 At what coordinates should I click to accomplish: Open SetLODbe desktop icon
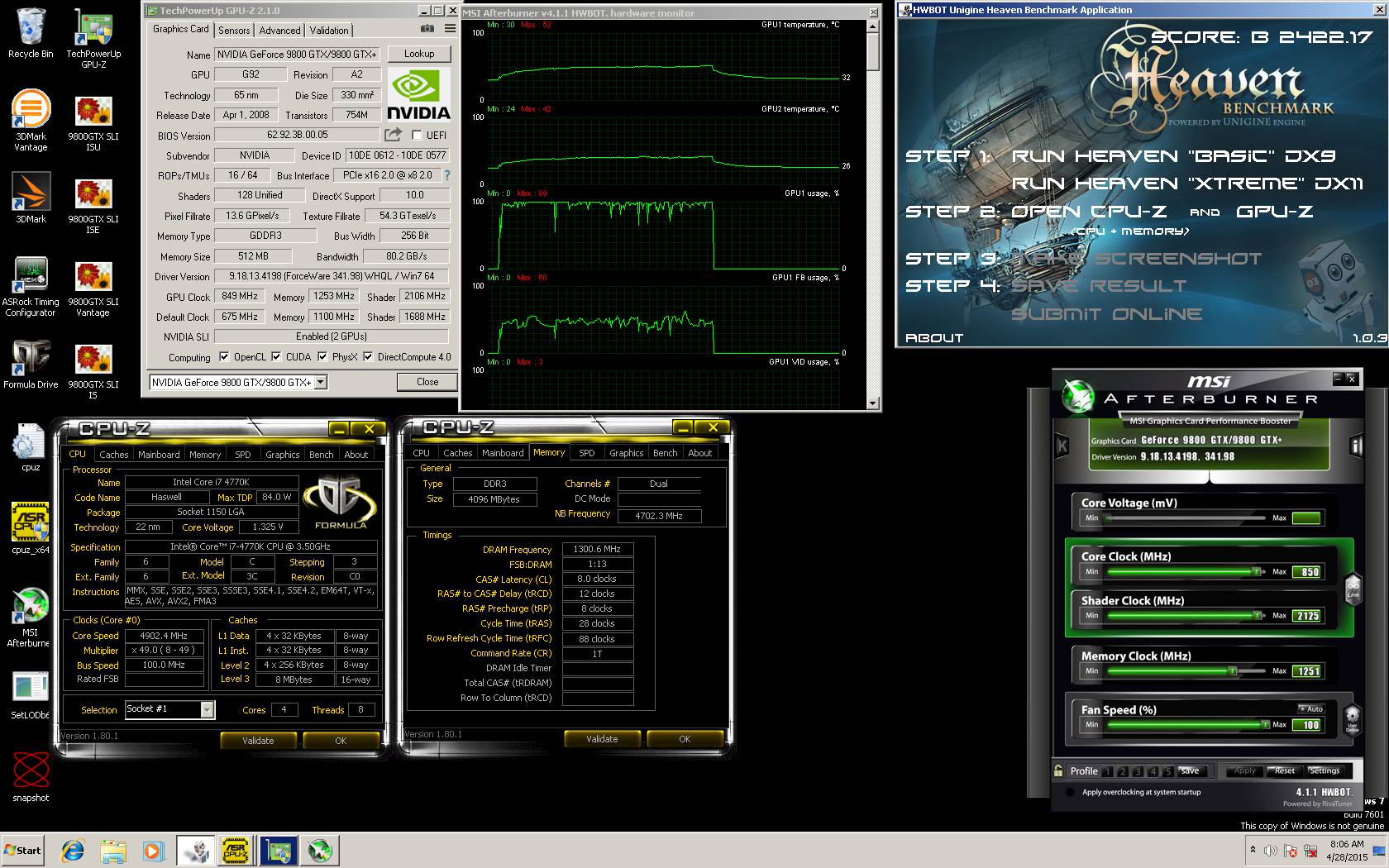(31, 695)
